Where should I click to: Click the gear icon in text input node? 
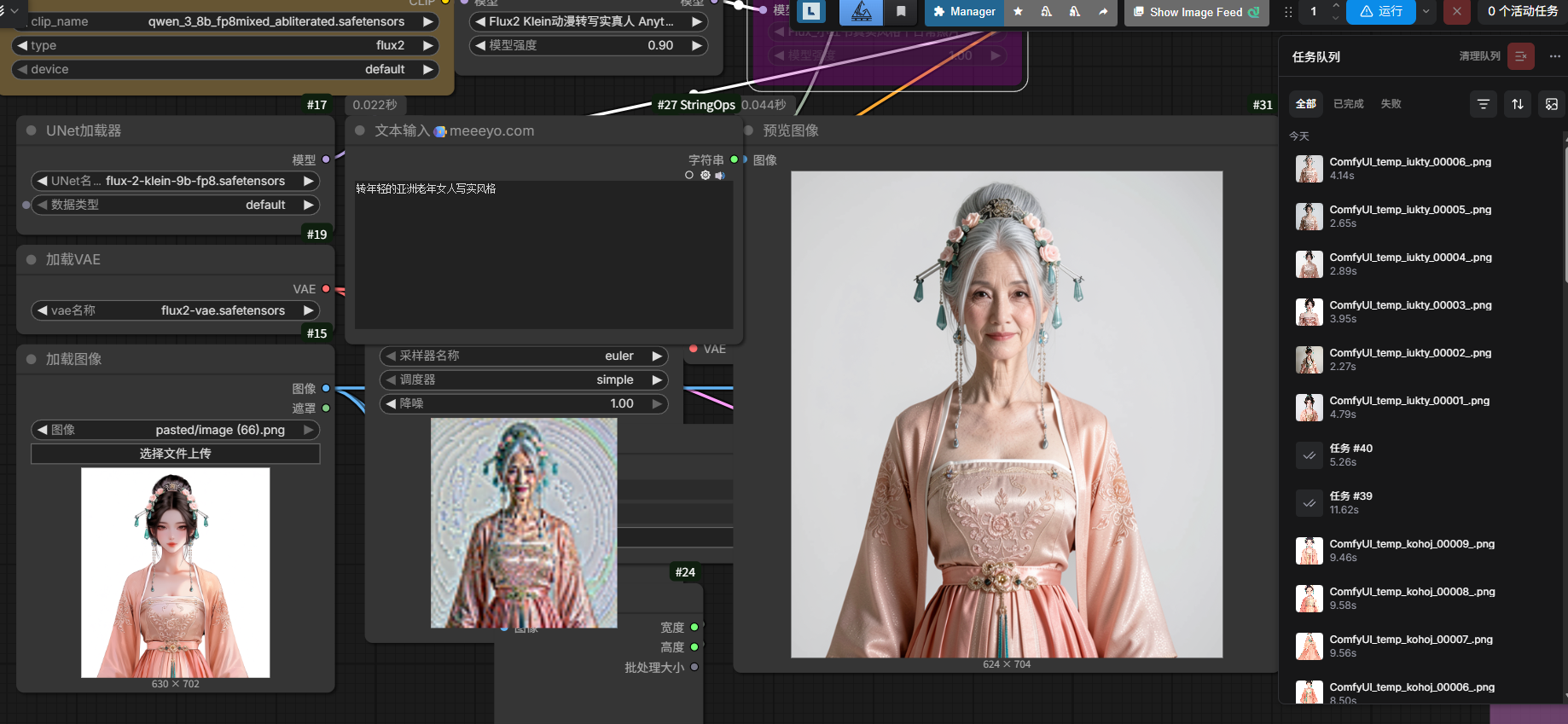tap(705, 176)
